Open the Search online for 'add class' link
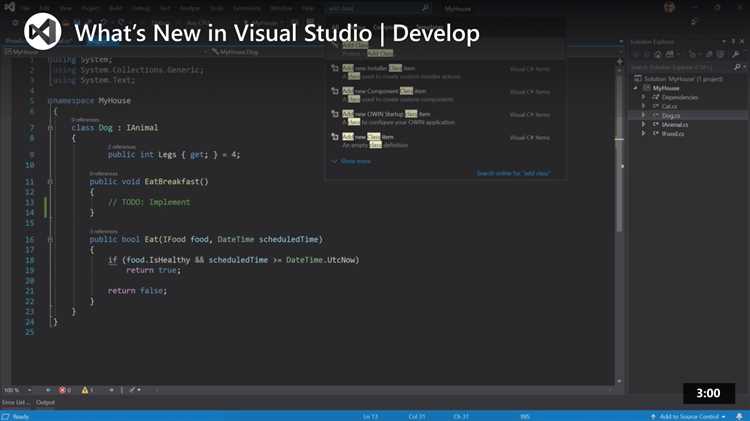This screenshot has height=421, width=750. [513, 173]
